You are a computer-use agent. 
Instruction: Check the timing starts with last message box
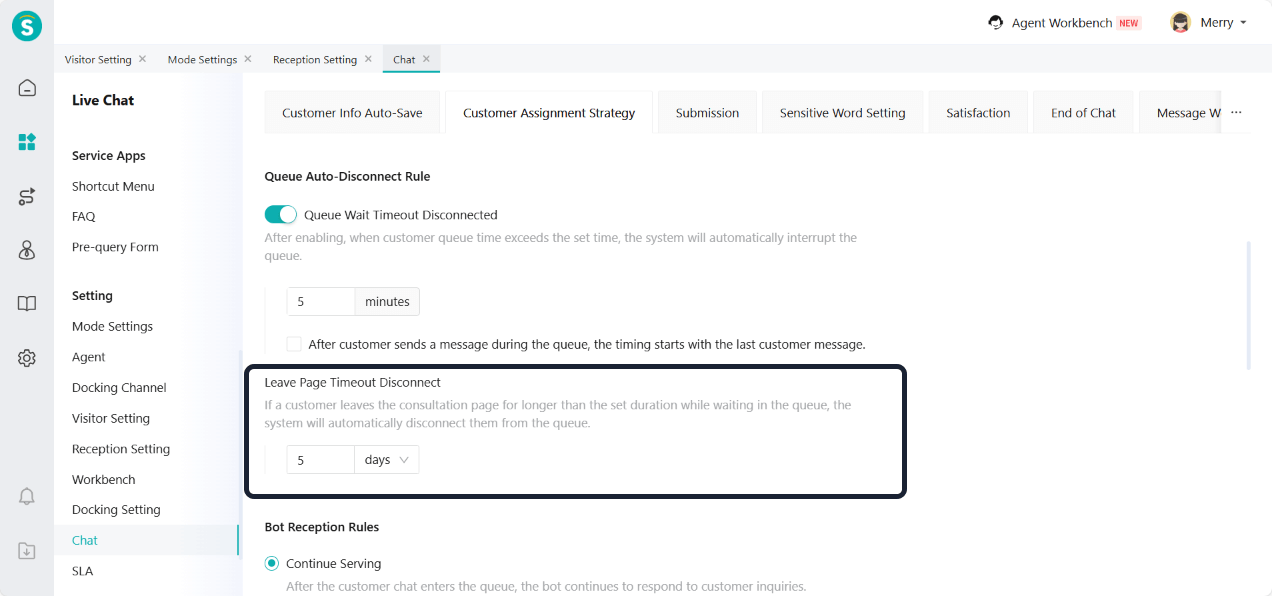(294, 344)
